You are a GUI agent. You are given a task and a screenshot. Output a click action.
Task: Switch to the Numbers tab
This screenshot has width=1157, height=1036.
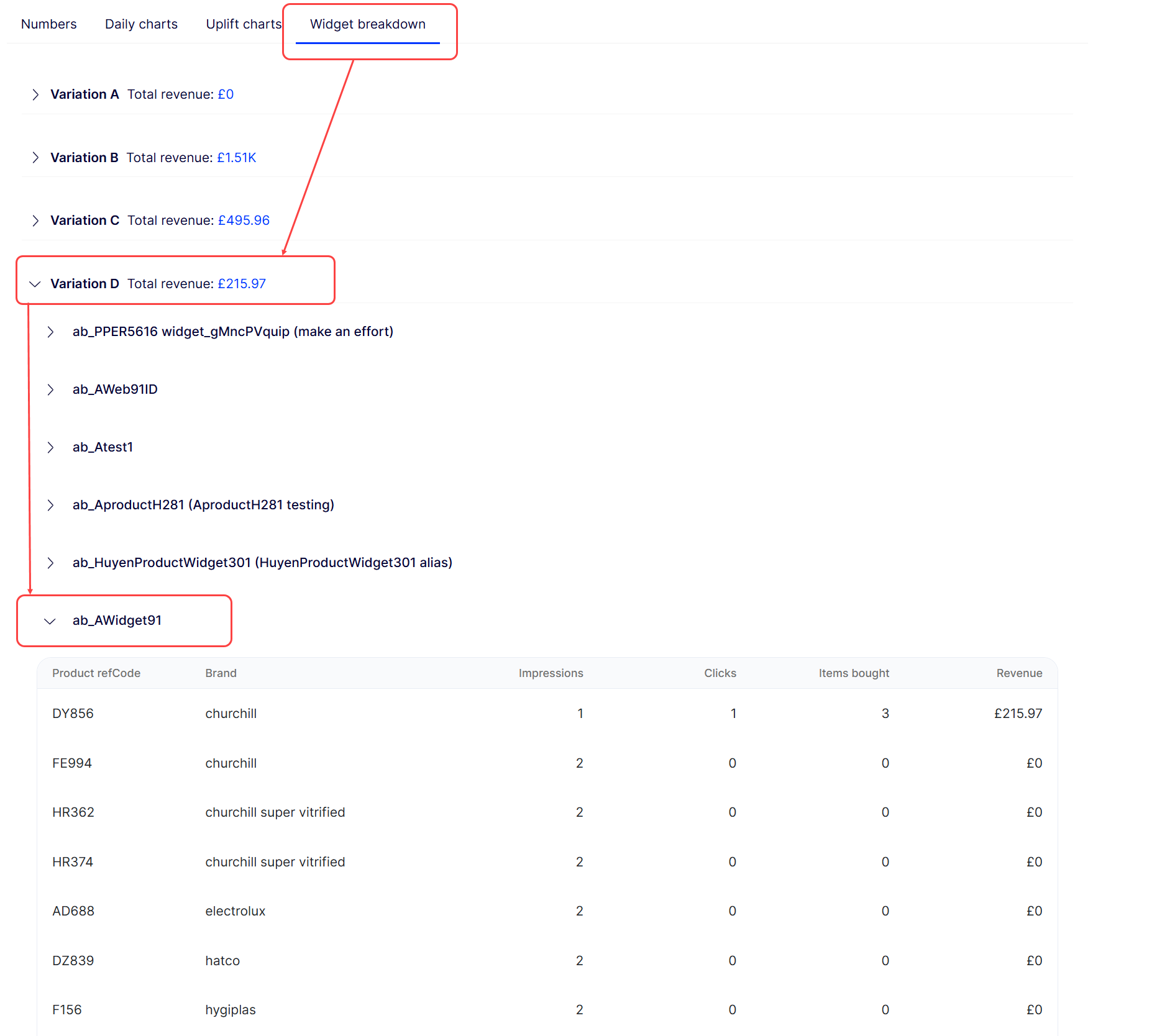[x=48, y=24]
